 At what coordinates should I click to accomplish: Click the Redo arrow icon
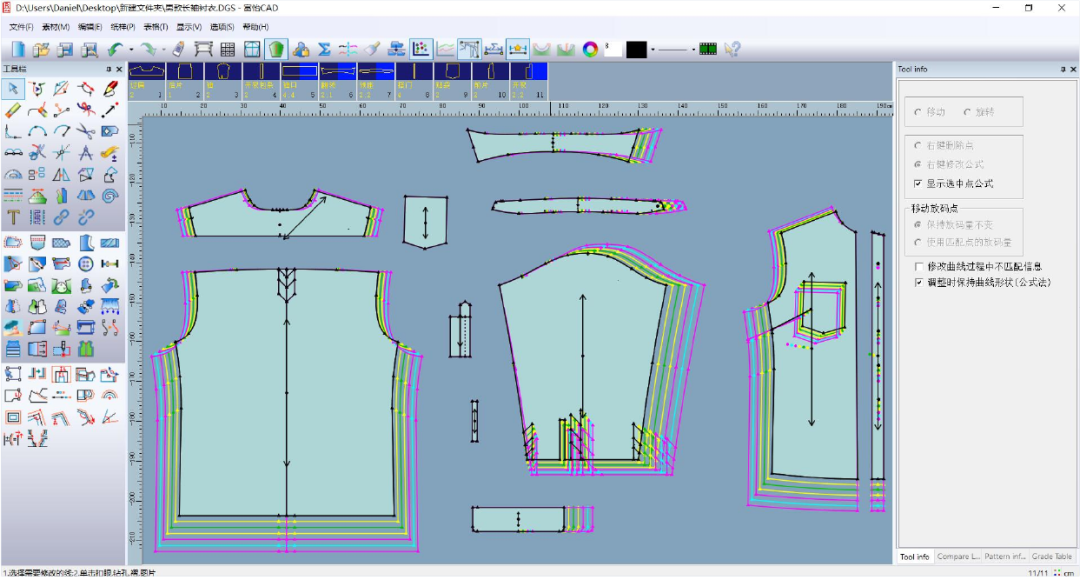coord(147,49)
